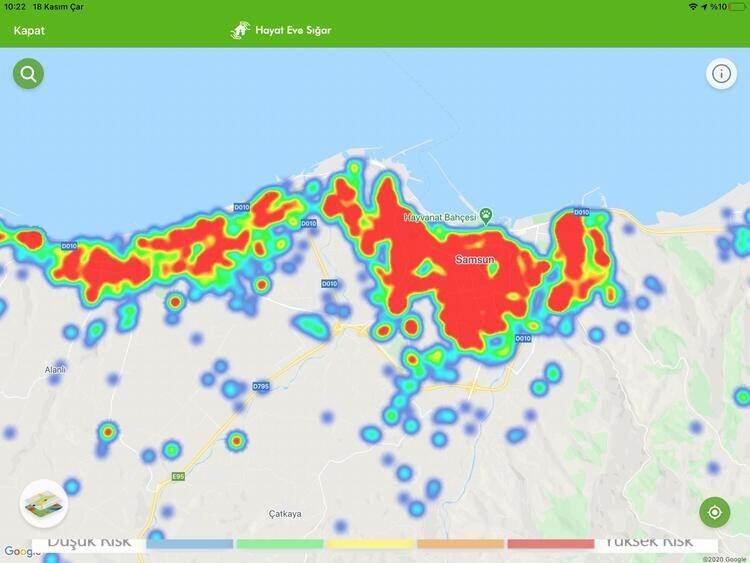
Task: Select the green legend color bar
Action: click(x=279, y=544)
